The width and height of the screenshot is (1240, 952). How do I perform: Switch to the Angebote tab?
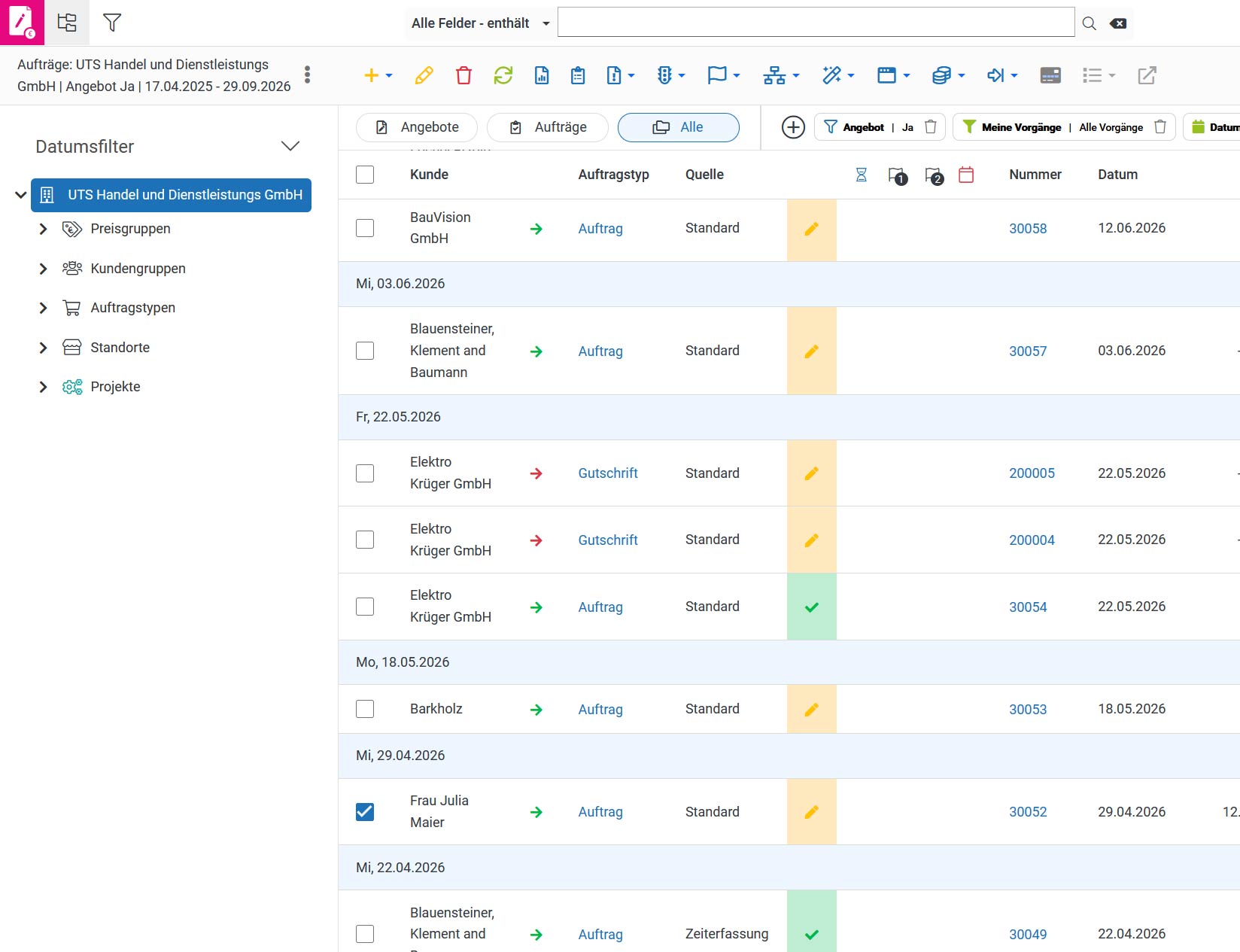coord(417,127)
